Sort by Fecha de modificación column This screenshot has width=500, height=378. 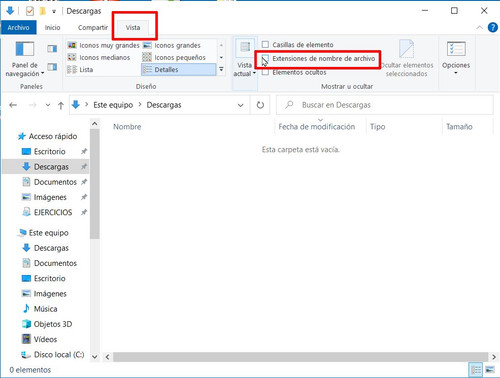point(317,127)
